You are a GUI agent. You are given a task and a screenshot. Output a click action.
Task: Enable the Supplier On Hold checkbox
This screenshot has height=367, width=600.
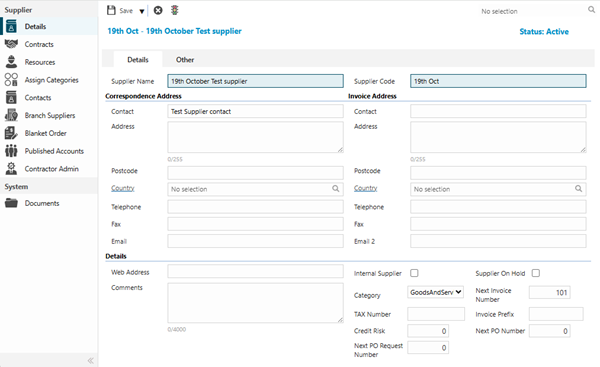click(536, 273)
